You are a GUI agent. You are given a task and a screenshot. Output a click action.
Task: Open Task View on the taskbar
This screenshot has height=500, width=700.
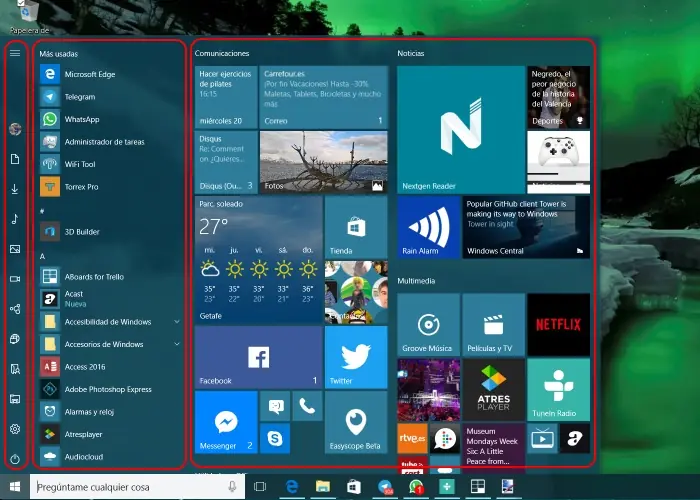click(260, 487)
